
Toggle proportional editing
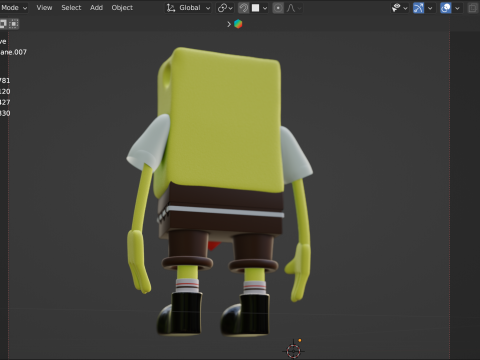278,8
